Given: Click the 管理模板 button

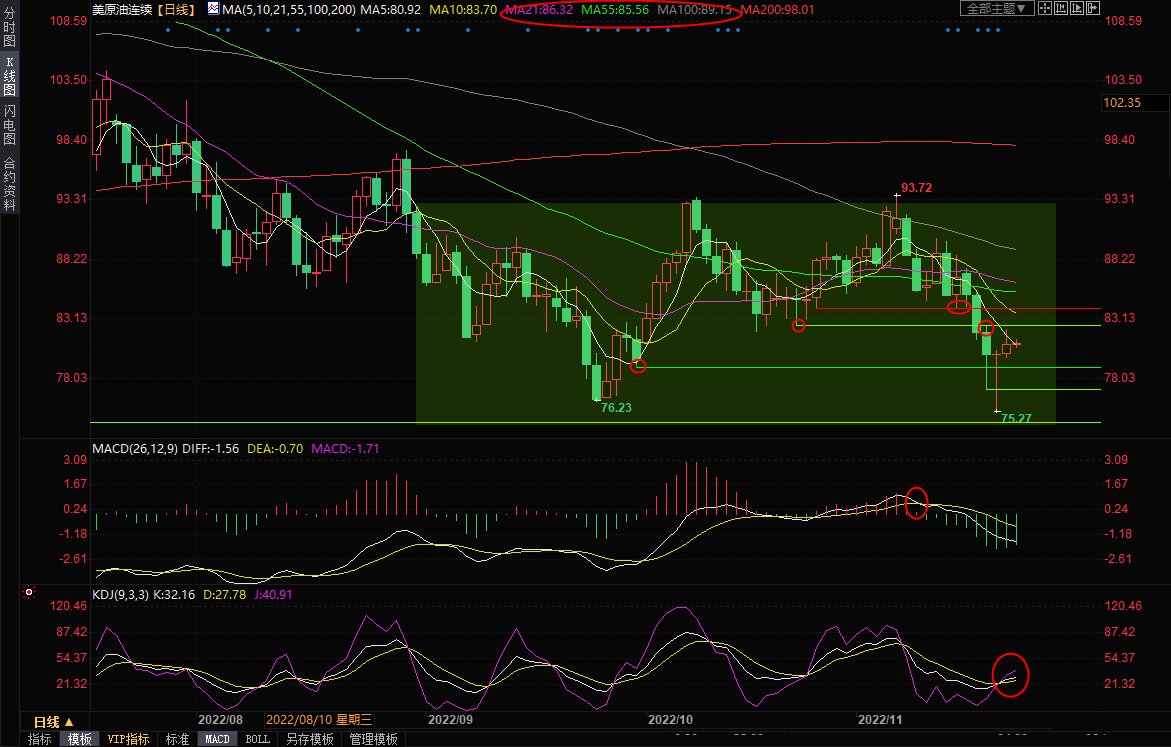Looking at the screenshot, I should 373,739.
